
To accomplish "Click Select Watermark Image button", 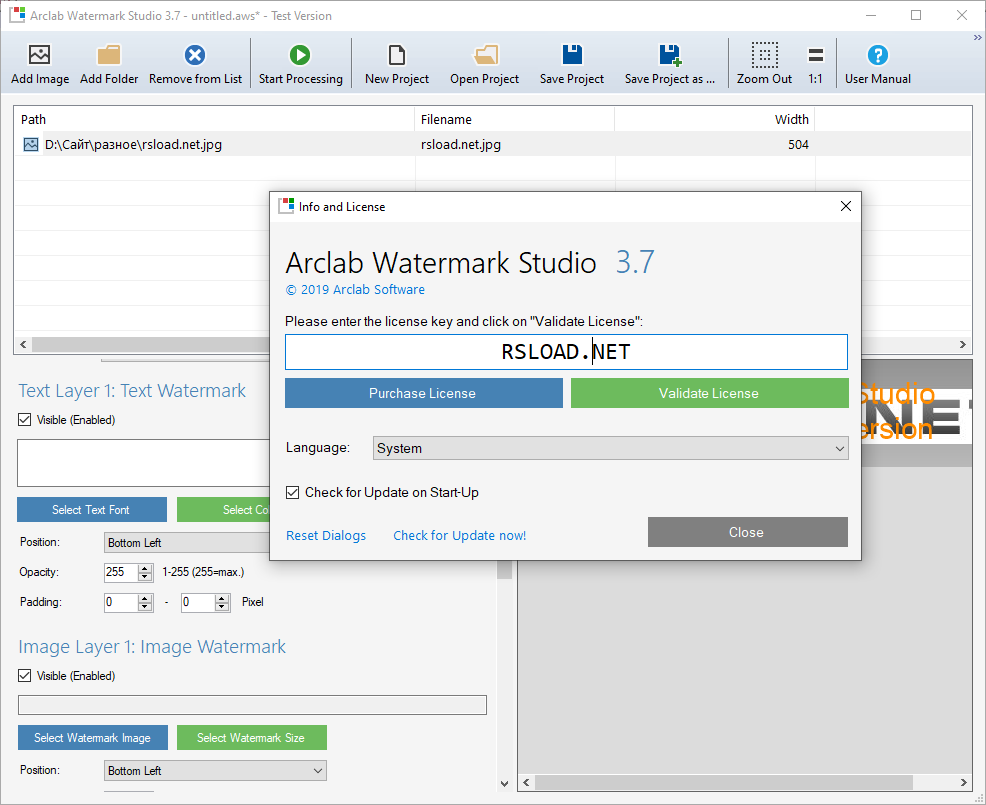I will pyautogui.click(x=92, y=737).
